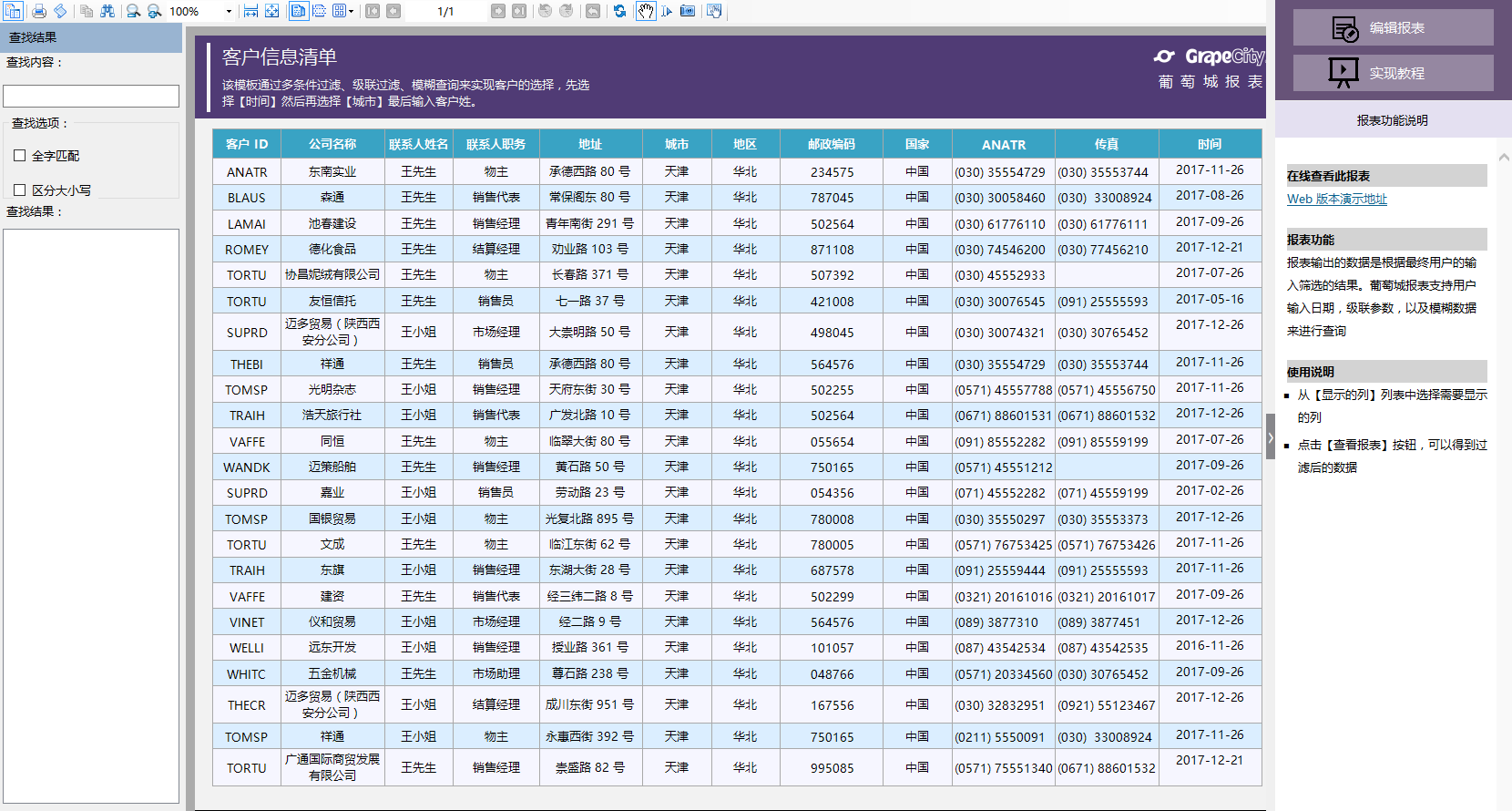Click customer ID cell WANDK
Viewport: 1512px width, 811px height.
(247, 467)
